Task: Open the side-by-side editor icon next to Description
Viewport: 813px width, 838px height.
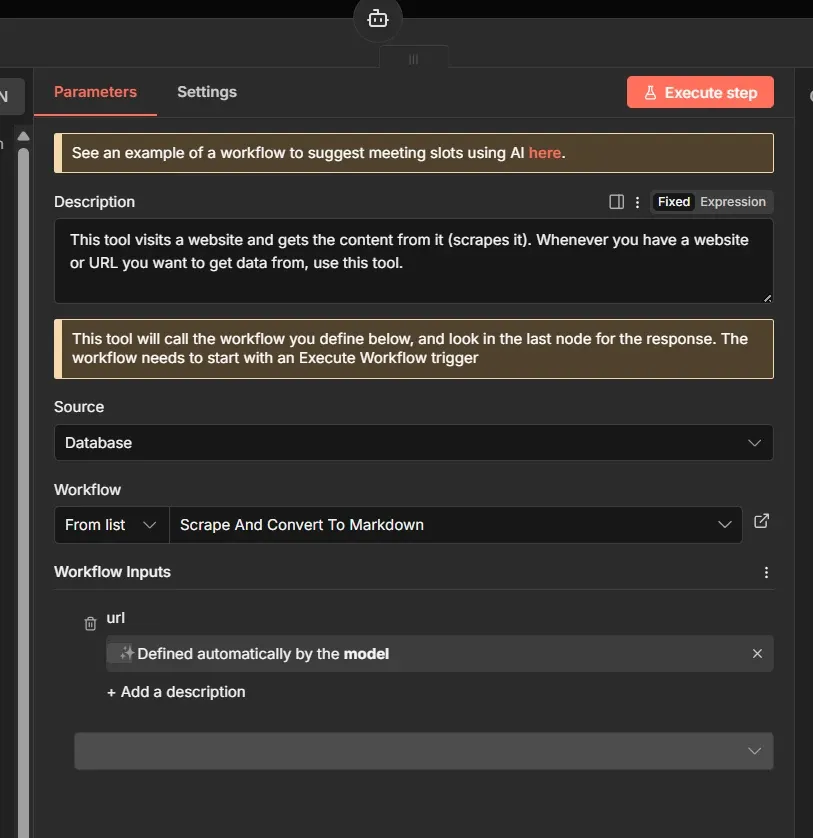Action: coord(616,201)
